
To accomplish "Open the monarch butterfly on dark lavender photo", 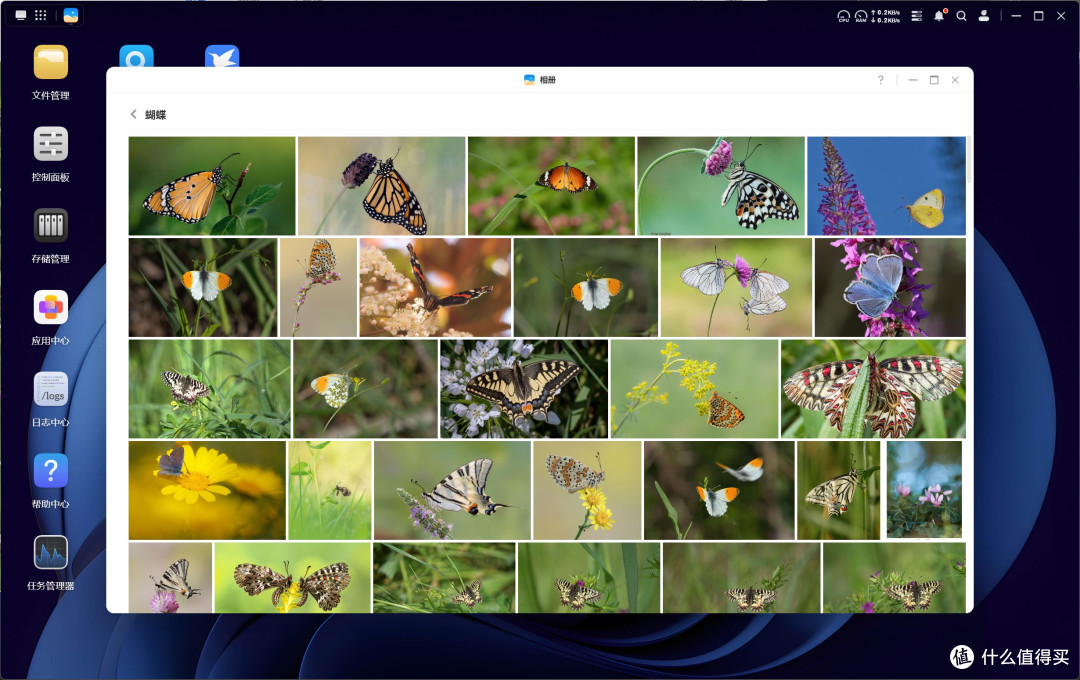I will tap(382, 186).
